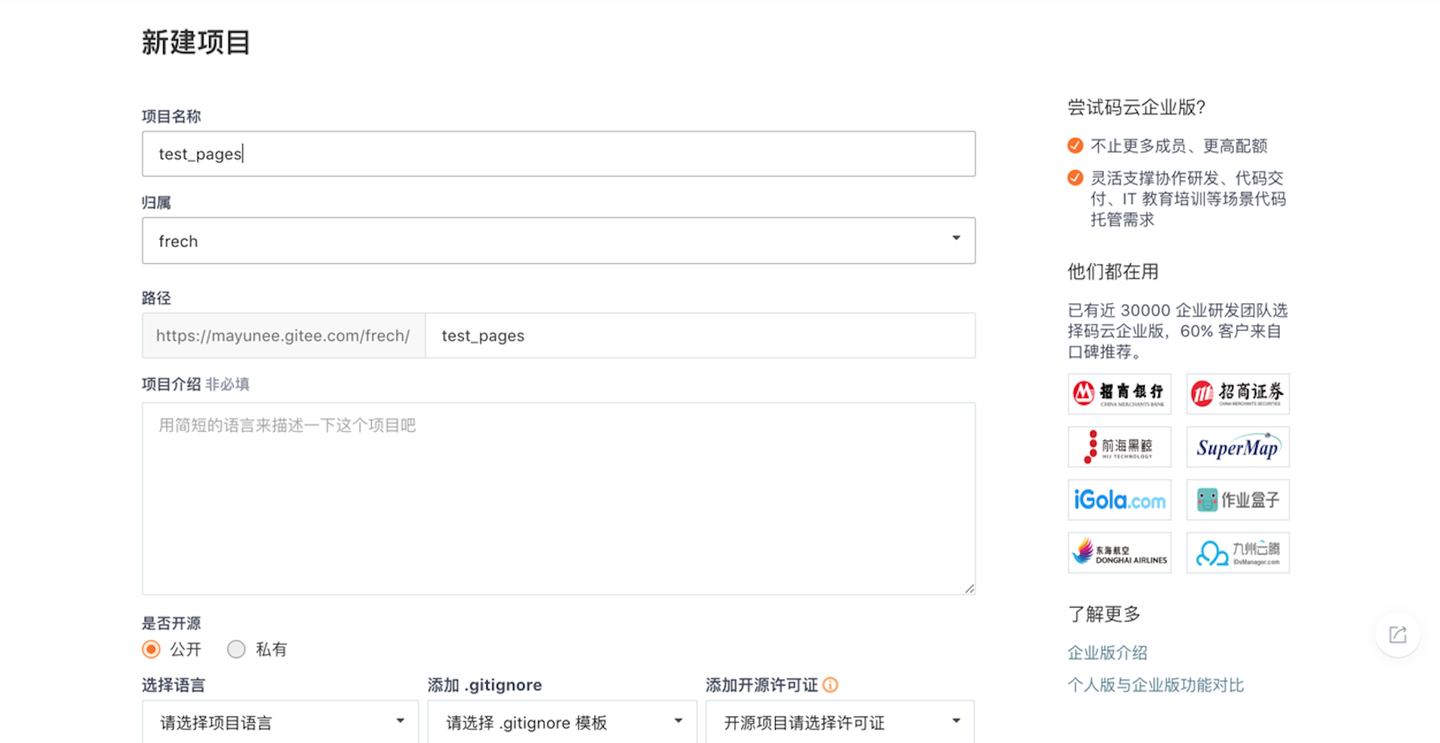Open the iGola.com logo
The width and height of the screenshot is (1440, 743).
point(1119,499)
